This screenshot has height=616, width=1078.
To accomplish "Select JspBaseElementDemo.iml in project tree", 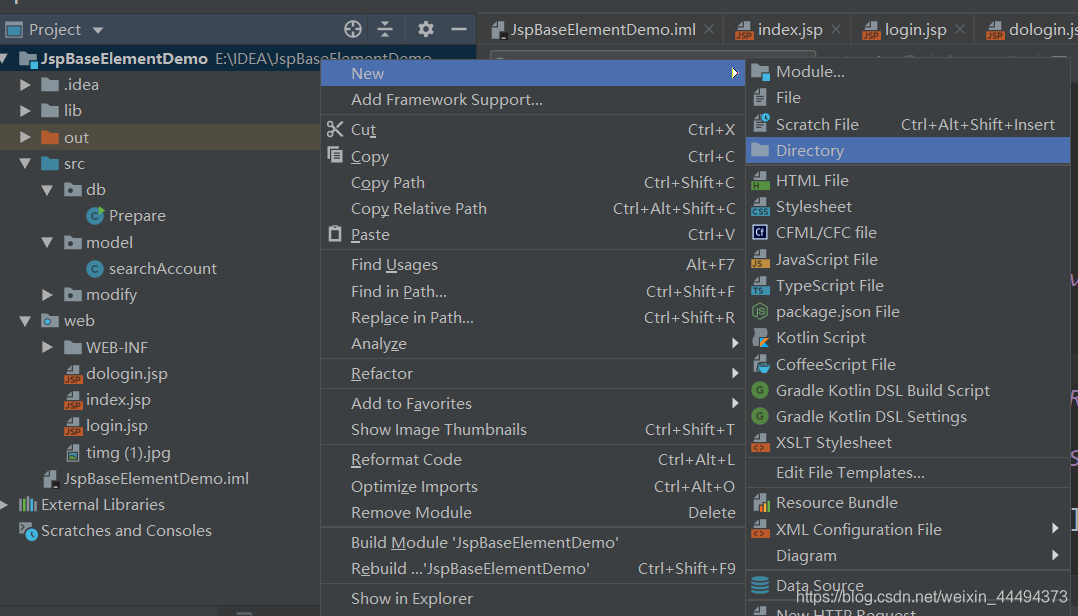I will pyautogui.click(x=155, y=478).
